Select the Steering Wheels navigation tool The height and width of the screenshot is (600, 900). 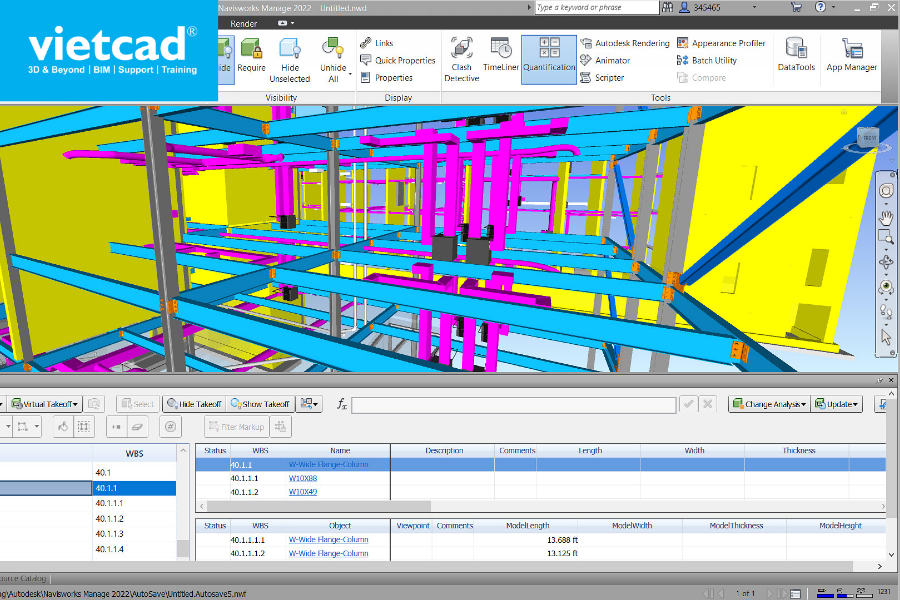pyautogui.click(x=887, y=191)
